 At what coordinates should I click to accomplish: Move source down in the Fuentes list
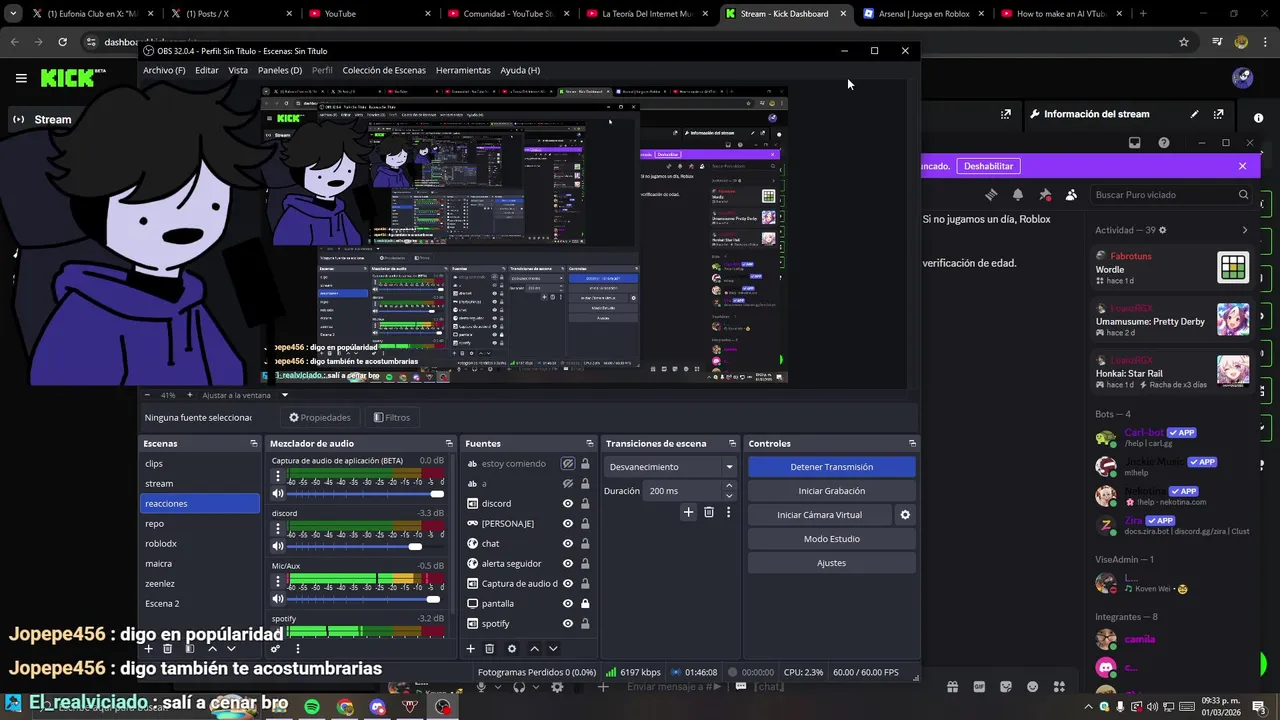click(553, 649)
